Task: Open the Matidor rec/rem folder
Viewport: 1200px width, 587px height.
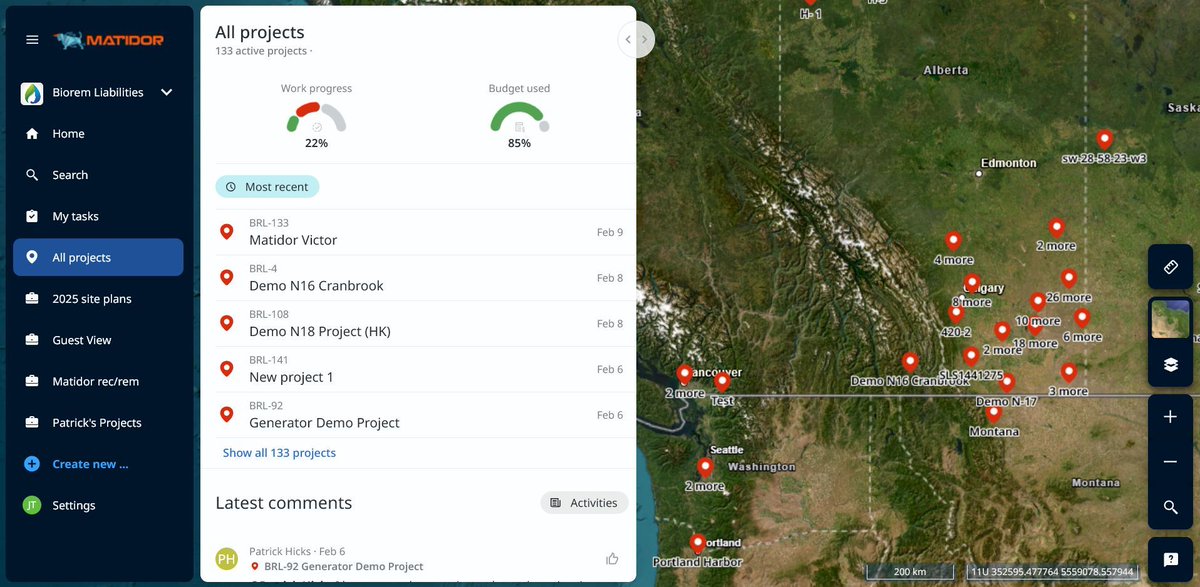Action: coord(98,381)
